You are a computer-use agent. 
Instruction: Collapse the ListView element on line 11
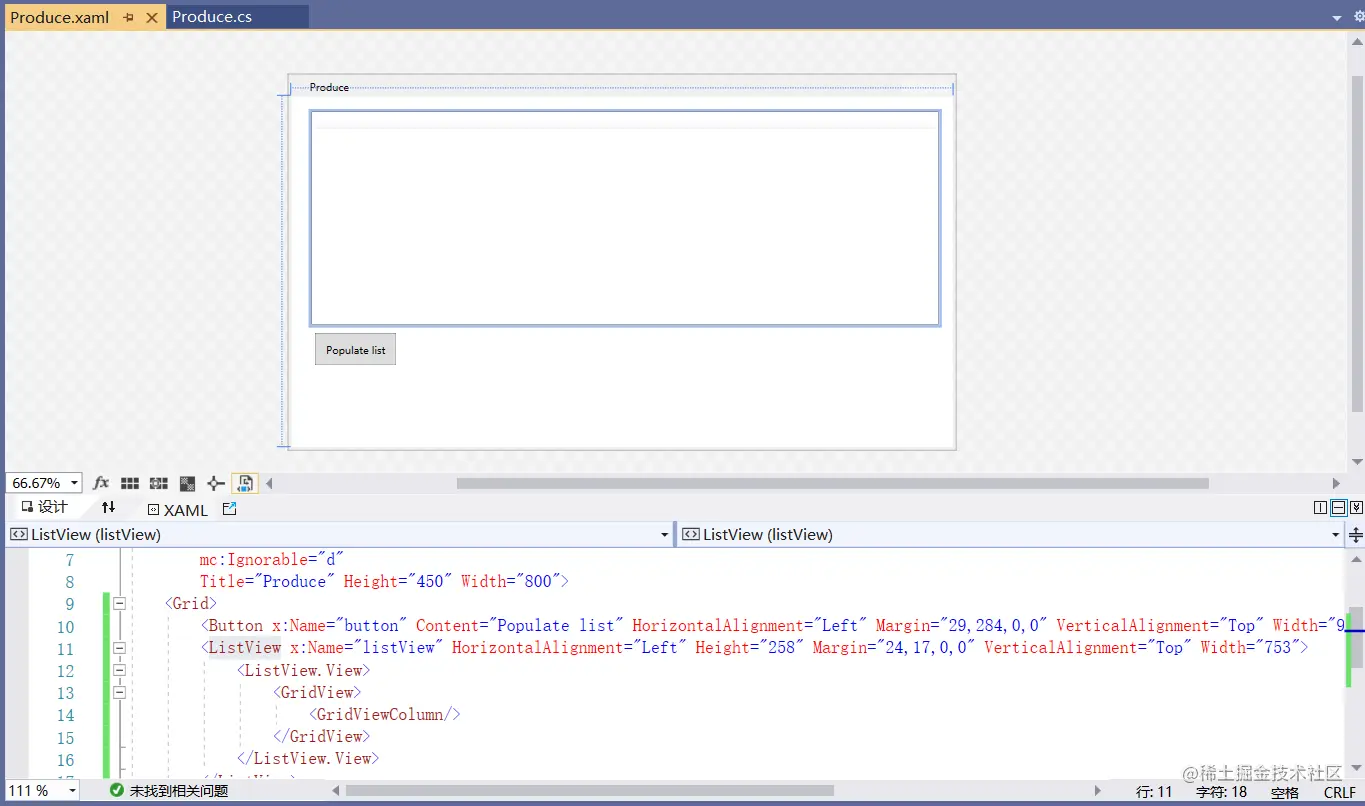[120, 648]
